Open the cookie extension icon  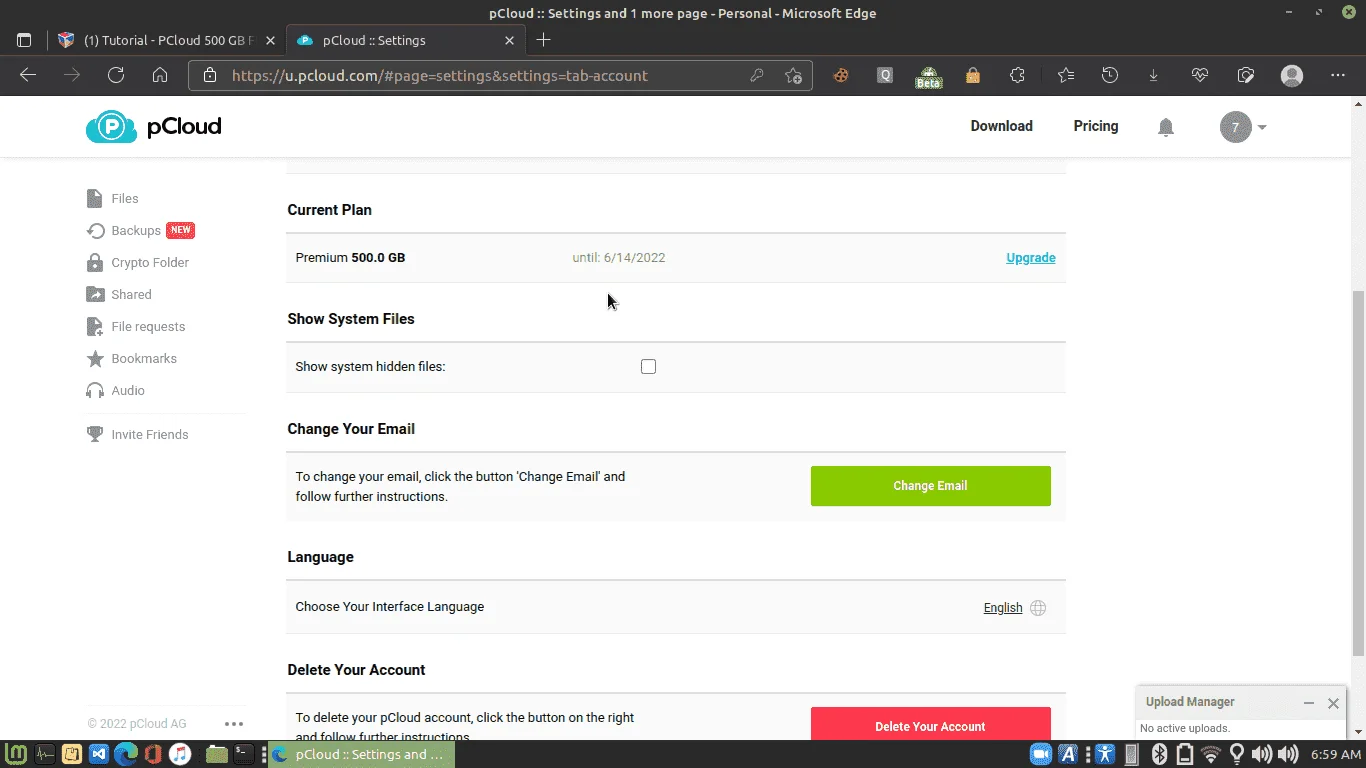tap(841, 75)
